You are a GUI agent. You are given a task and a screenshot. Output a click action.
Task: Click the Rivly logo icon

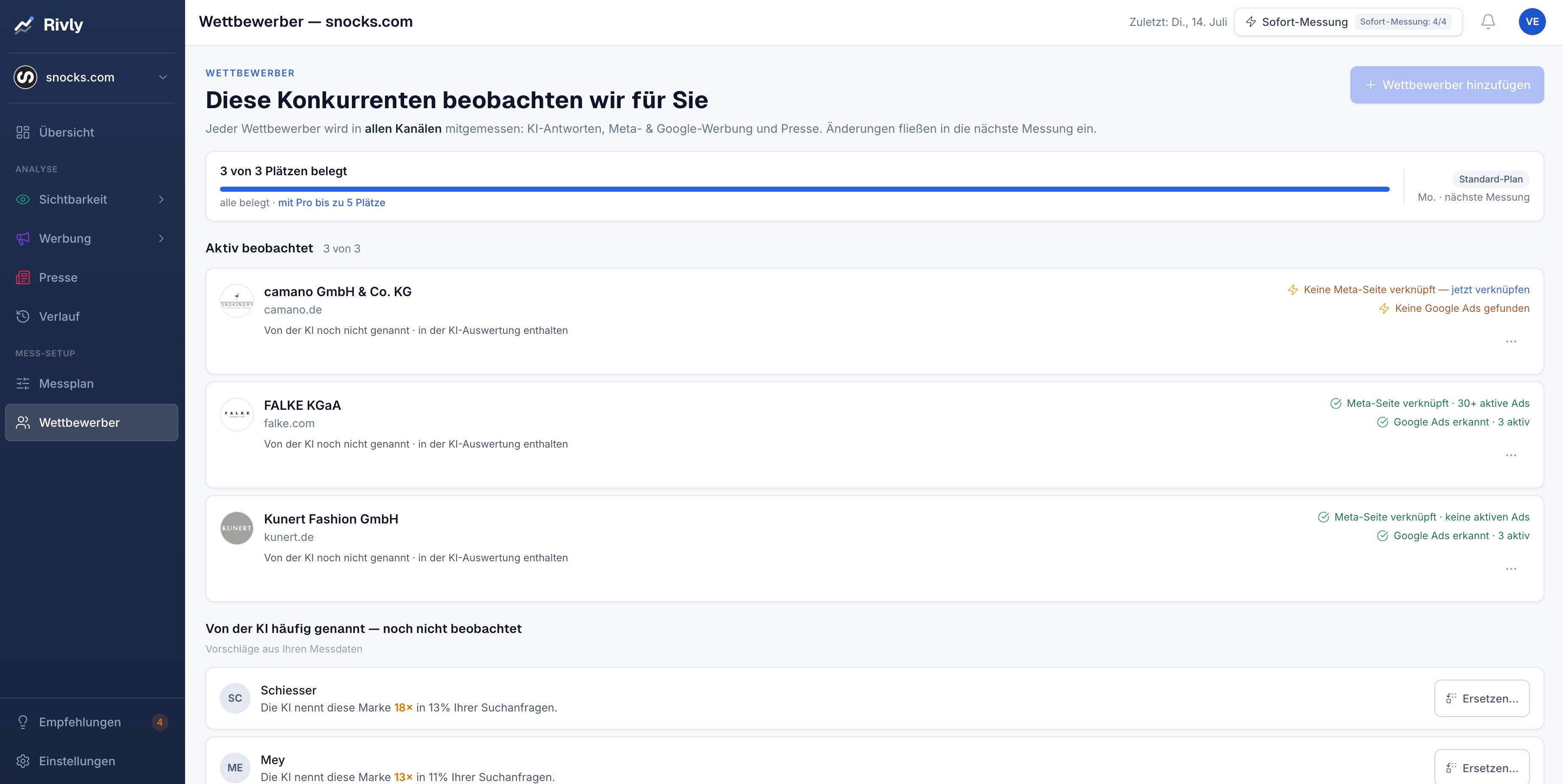pyautogui.click(x=24, y=25)
